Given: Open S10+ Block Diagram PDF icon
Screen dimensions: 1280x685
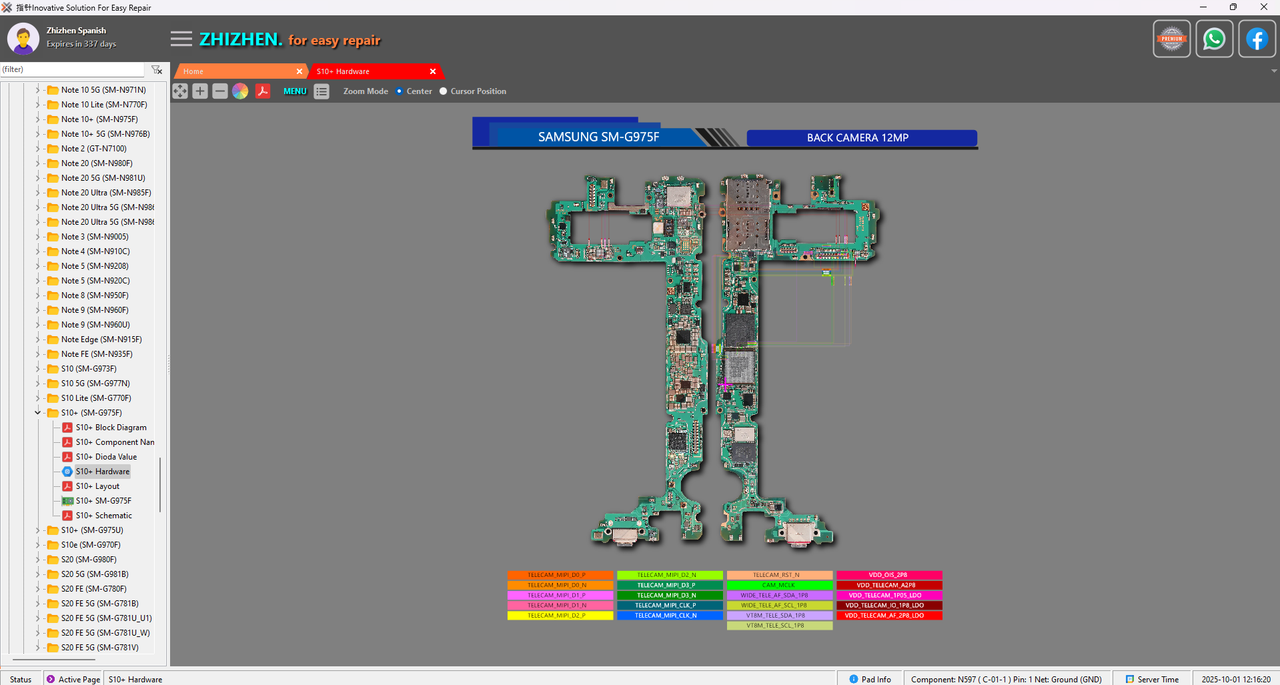Looking at the screenshot, I should click(x=67, y=427).
